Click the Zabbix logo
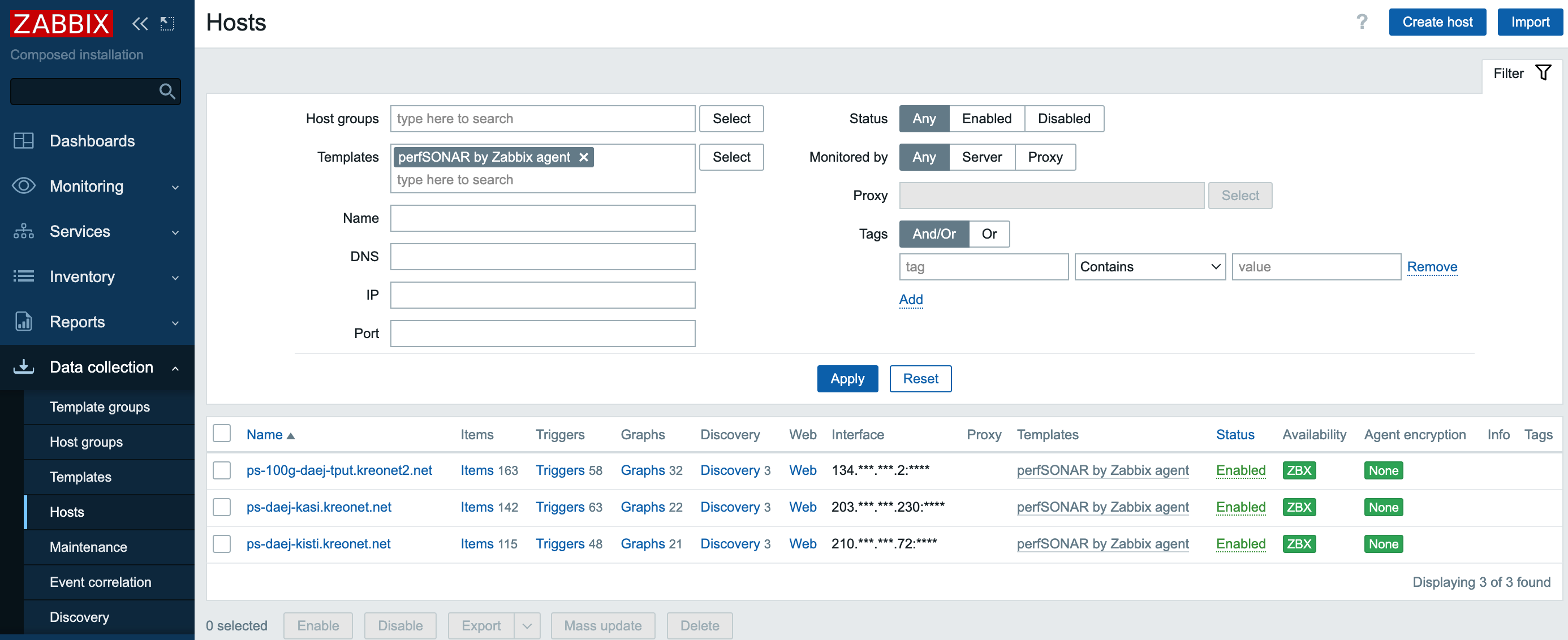 pyautogui.click(x=61, y=23)
